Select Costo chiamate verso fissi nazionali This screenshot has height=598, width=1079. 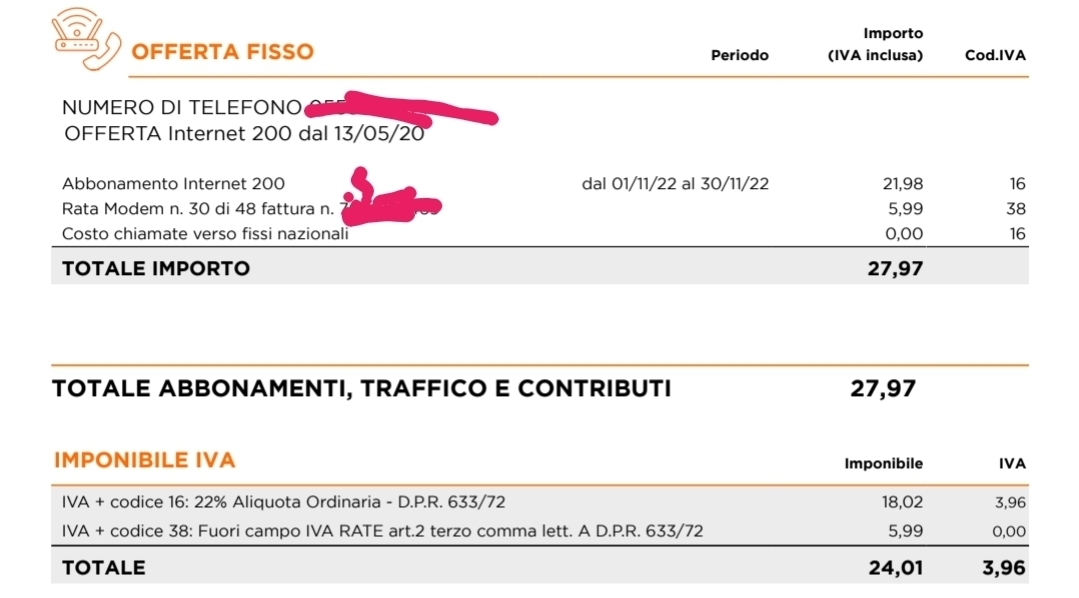click(205, 234)
